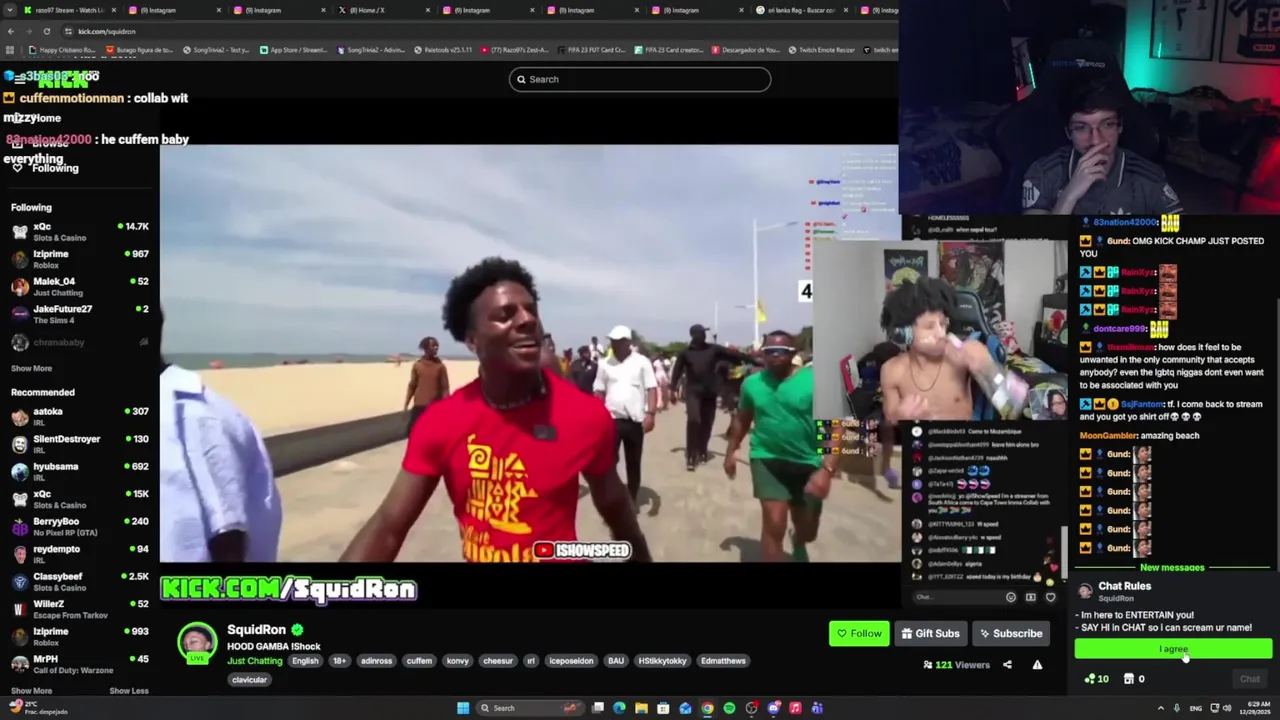Switch to razo97 Stream browser tab
The image size is (1280, 720).
click(68, 10)
